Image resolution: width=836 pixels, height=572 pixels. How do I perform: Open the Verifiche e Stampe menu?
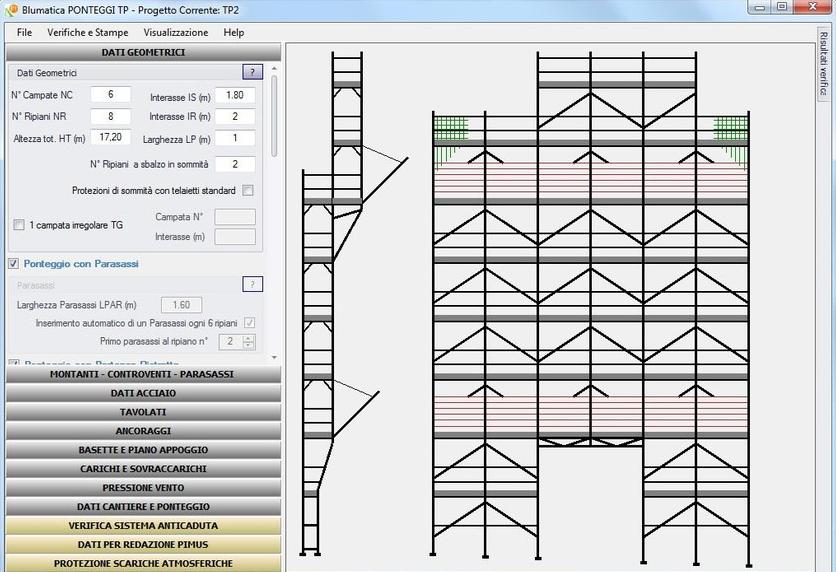87,32
